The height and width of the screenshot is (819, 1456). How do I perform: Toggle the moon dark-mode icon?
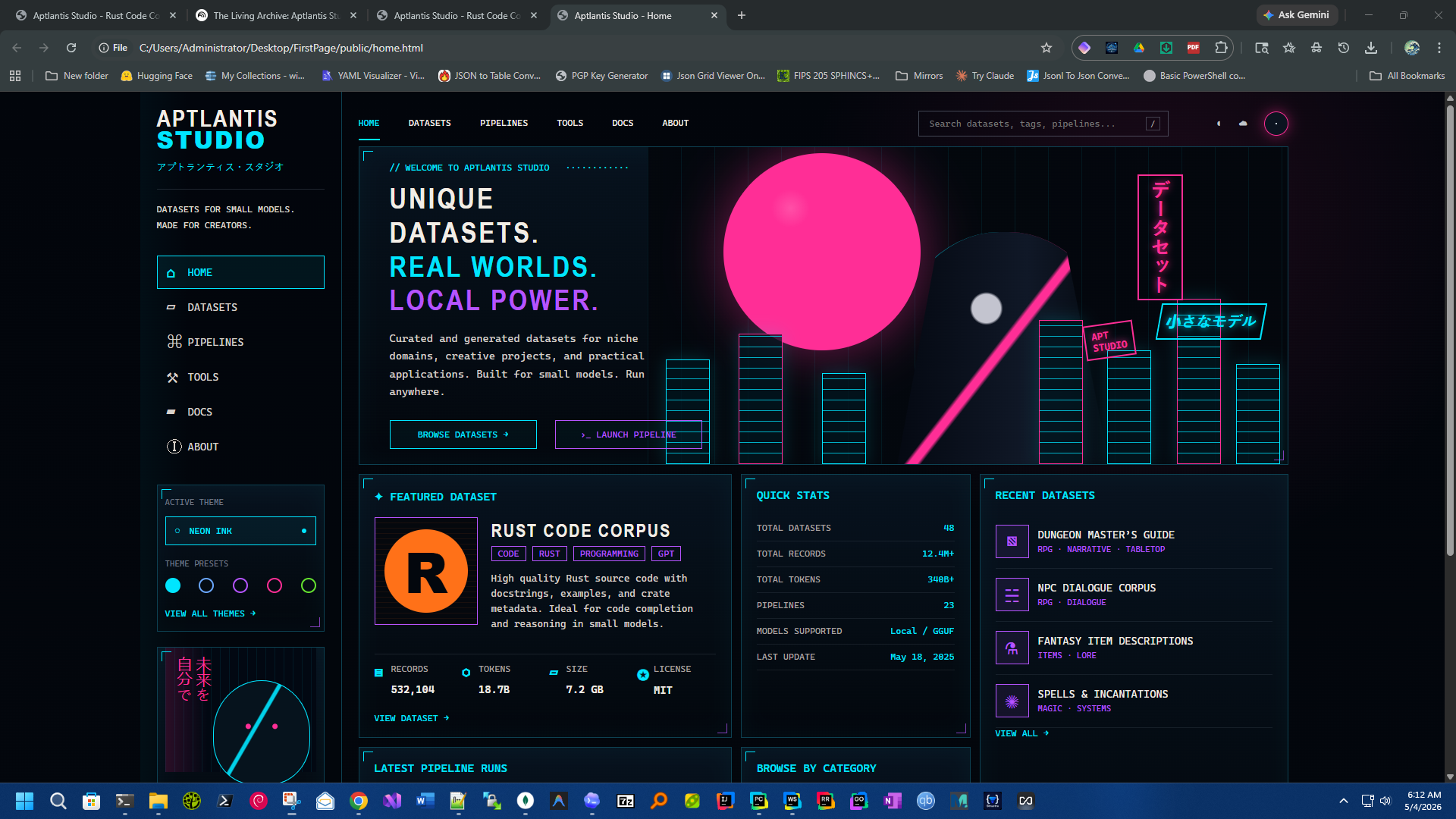point(1219,124)
